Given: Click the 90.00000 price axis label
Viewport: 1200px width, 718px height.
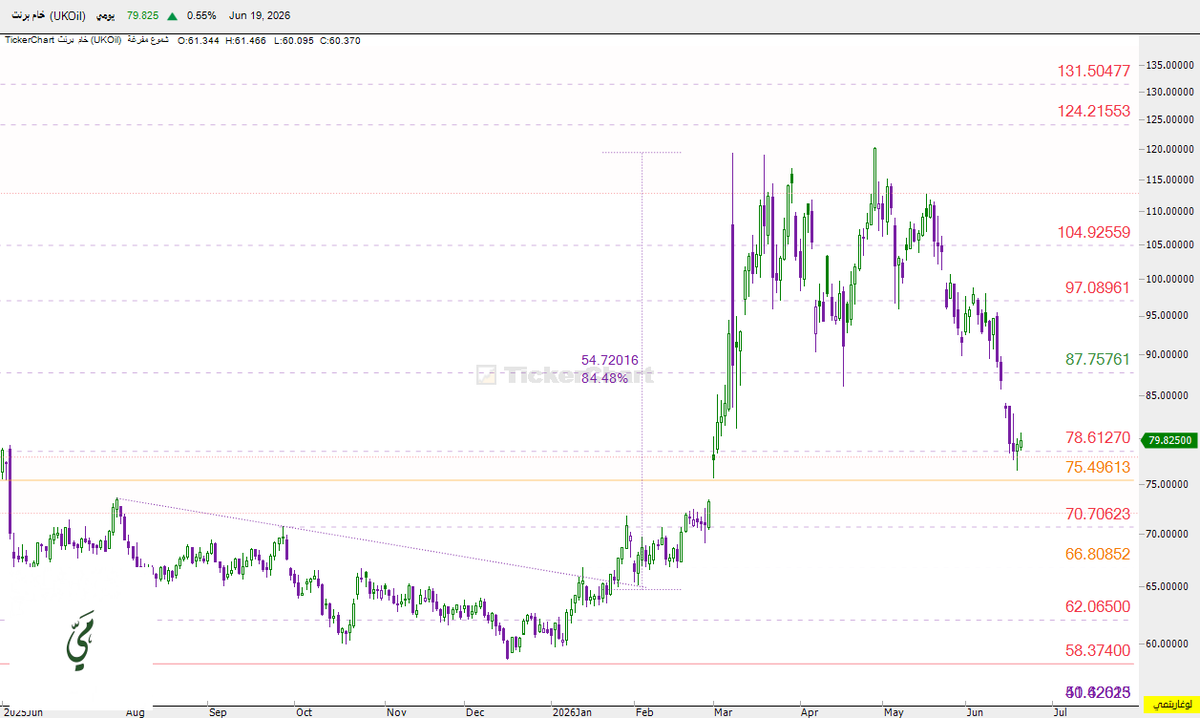Looking at the screenshot, I should coord(1170,354).
